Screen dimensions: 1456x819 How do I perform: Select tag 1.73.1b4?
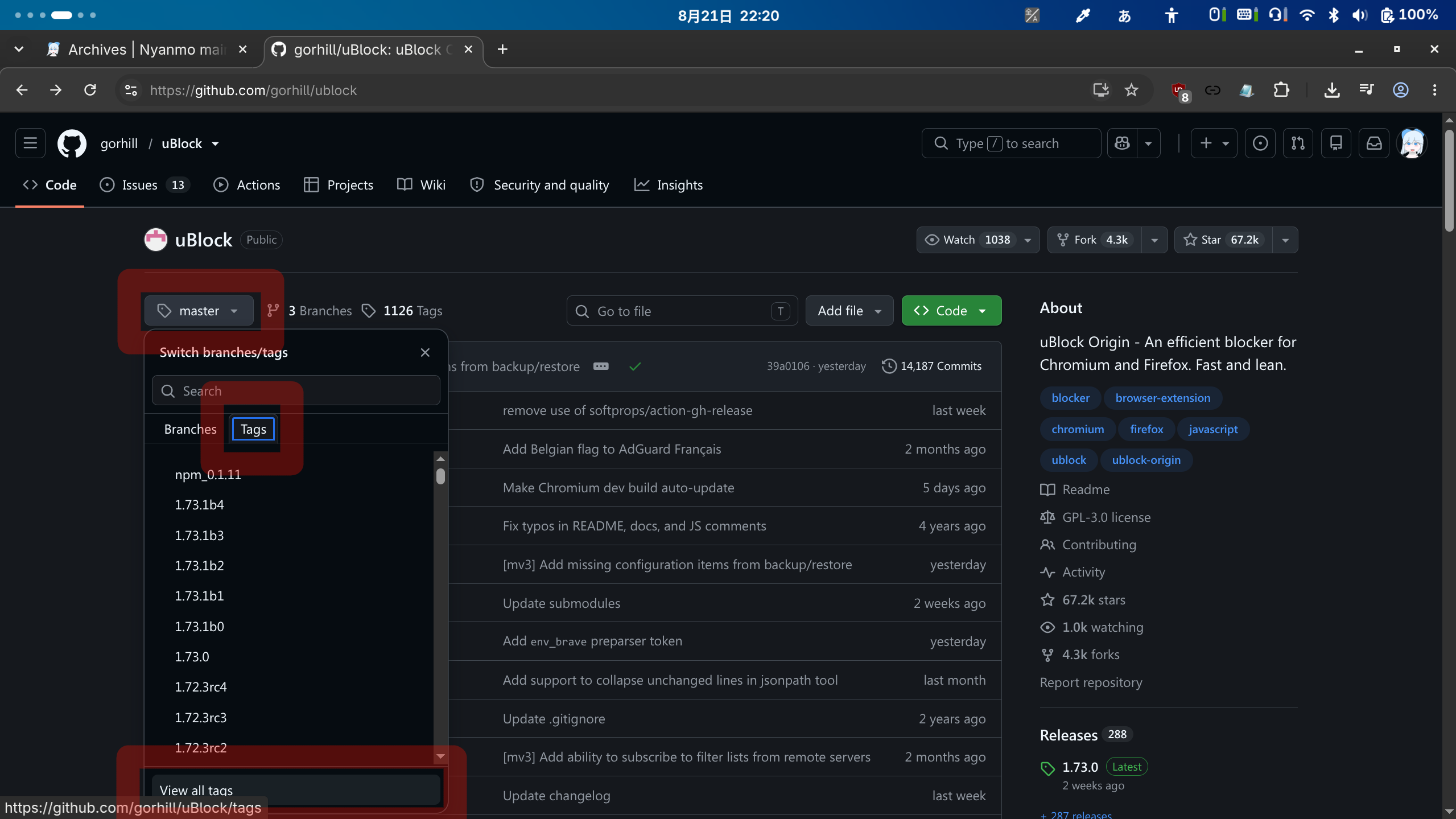(200, 505)
